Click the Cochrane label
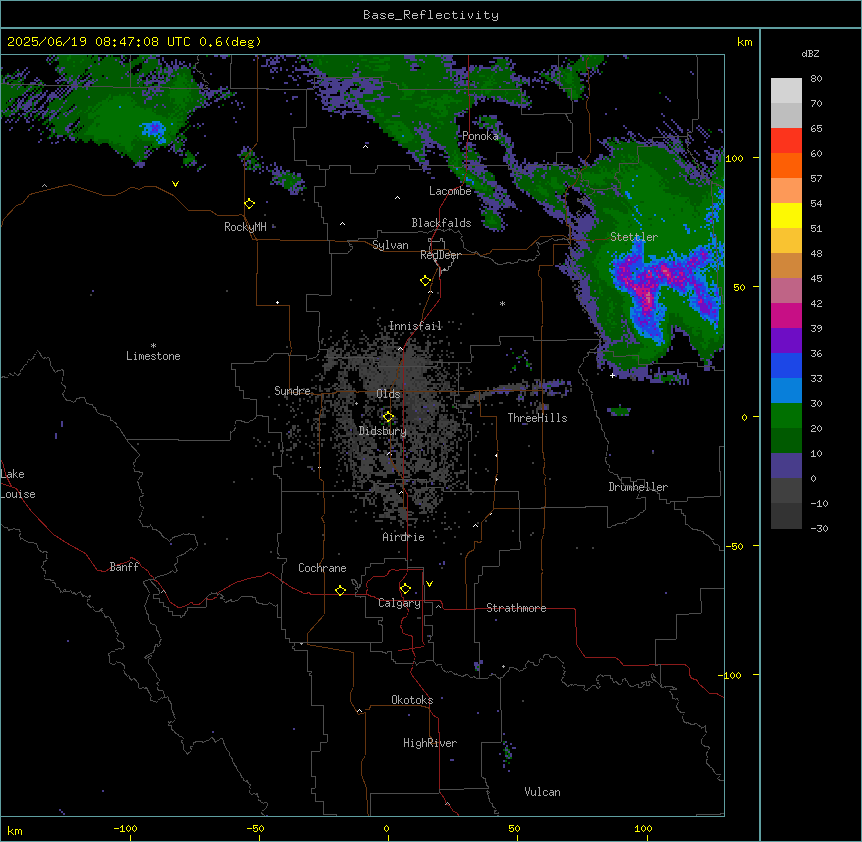862x842 pixels. point(322,568)
